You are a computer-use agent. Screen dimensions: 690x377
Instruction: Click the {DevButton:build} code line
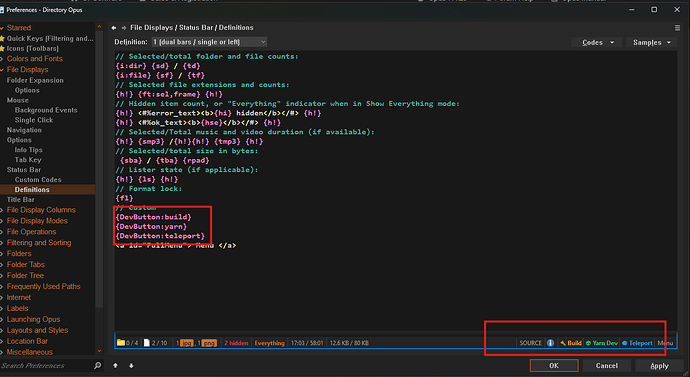point(154,217)
